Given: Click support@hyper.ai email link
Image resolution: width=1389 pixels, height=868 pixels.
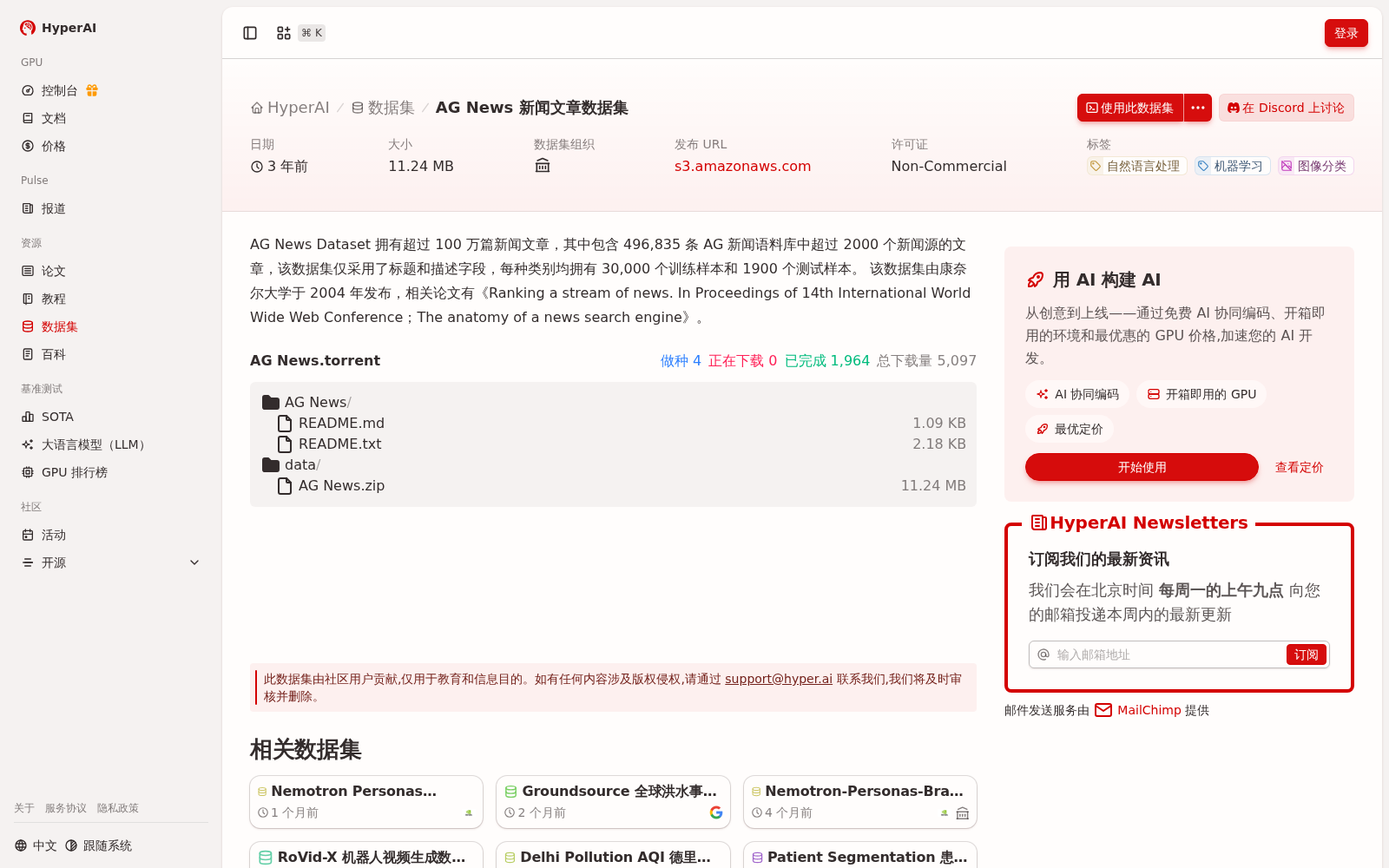Looking at the screenshot, I should [779, 679].
